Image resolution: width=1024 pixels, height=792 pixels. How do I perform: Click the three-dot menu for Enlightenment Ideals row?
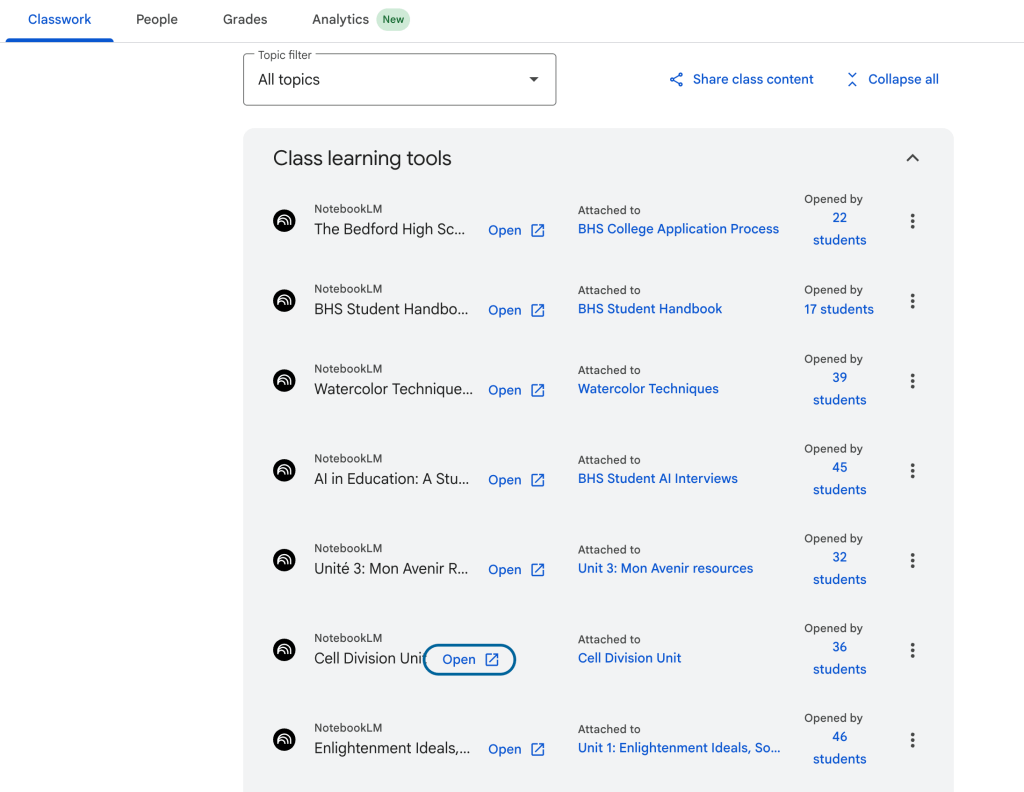click(x=912, y=740)
